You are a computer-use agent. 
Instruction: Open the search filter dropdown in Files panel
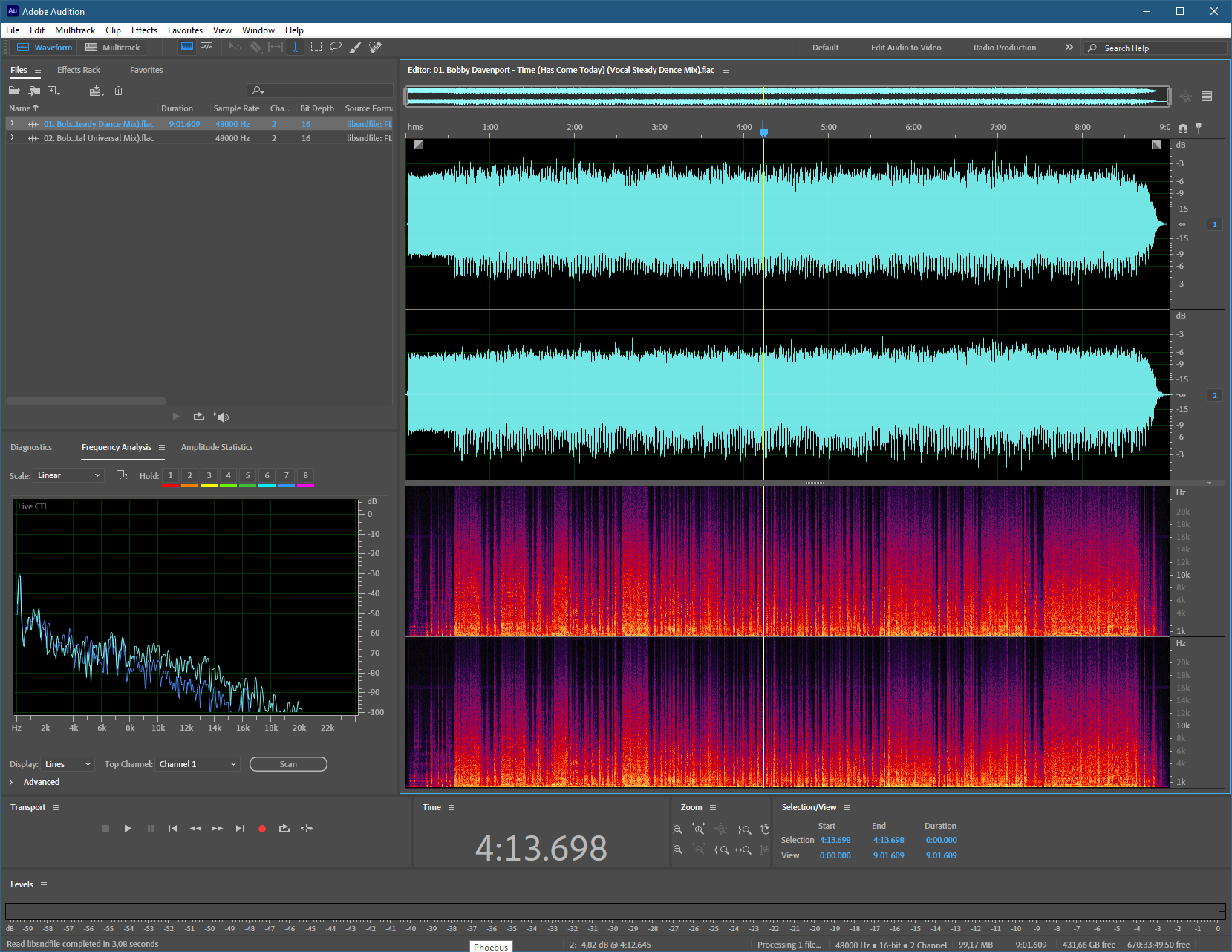coord(258,91)
